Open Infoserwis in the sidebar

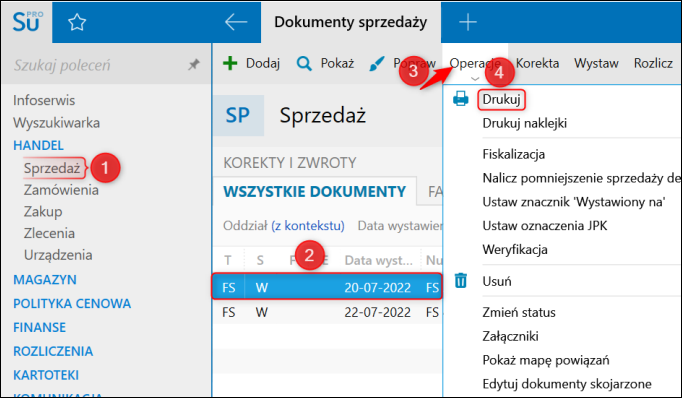coord(44,100)
